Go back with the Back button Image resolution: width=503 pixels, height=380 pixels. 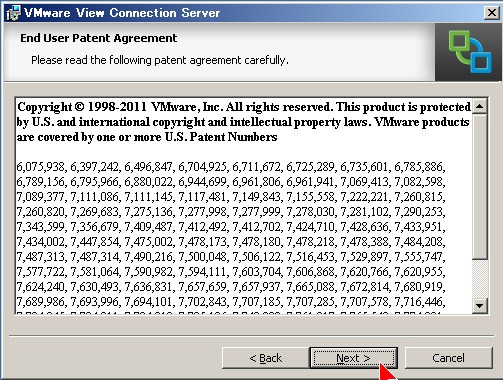coord(265,358)
